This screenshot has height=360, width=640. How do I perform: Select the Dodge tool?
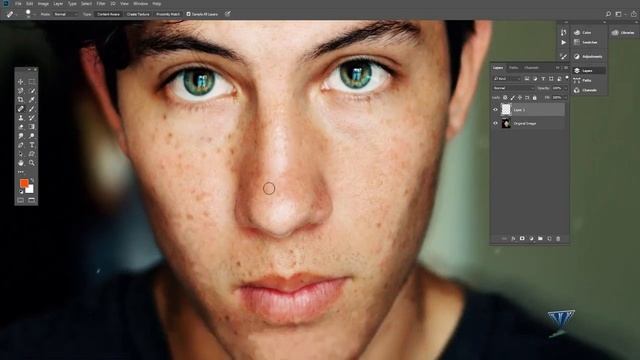(x=32, y=136)
